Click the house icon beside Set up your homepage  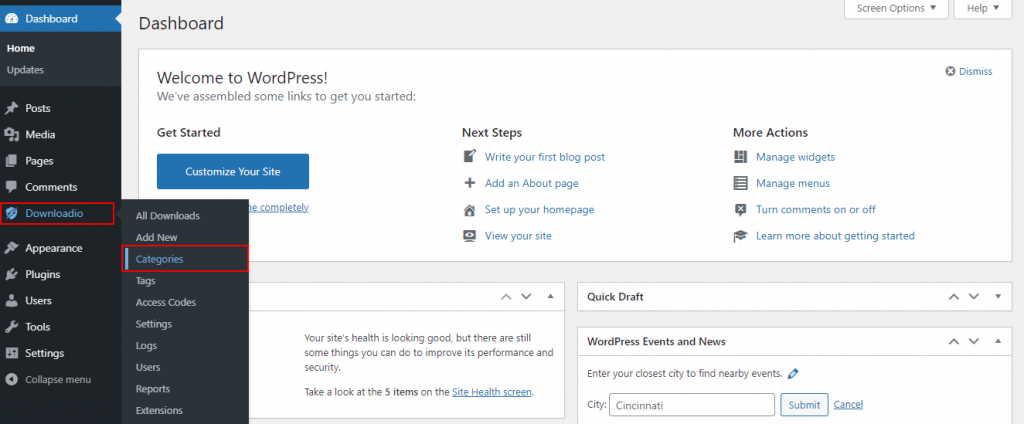[469, 210]
